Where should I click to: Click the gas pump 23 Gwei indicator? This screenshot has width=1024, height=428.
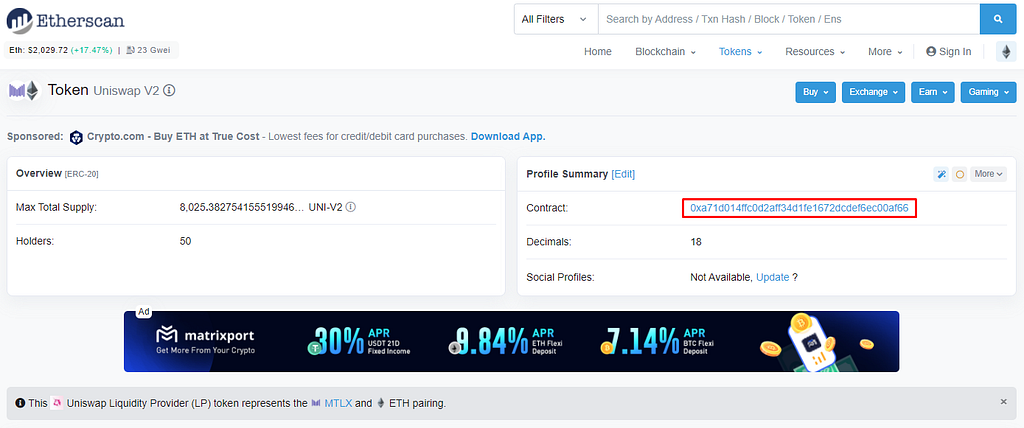(148, 50)
